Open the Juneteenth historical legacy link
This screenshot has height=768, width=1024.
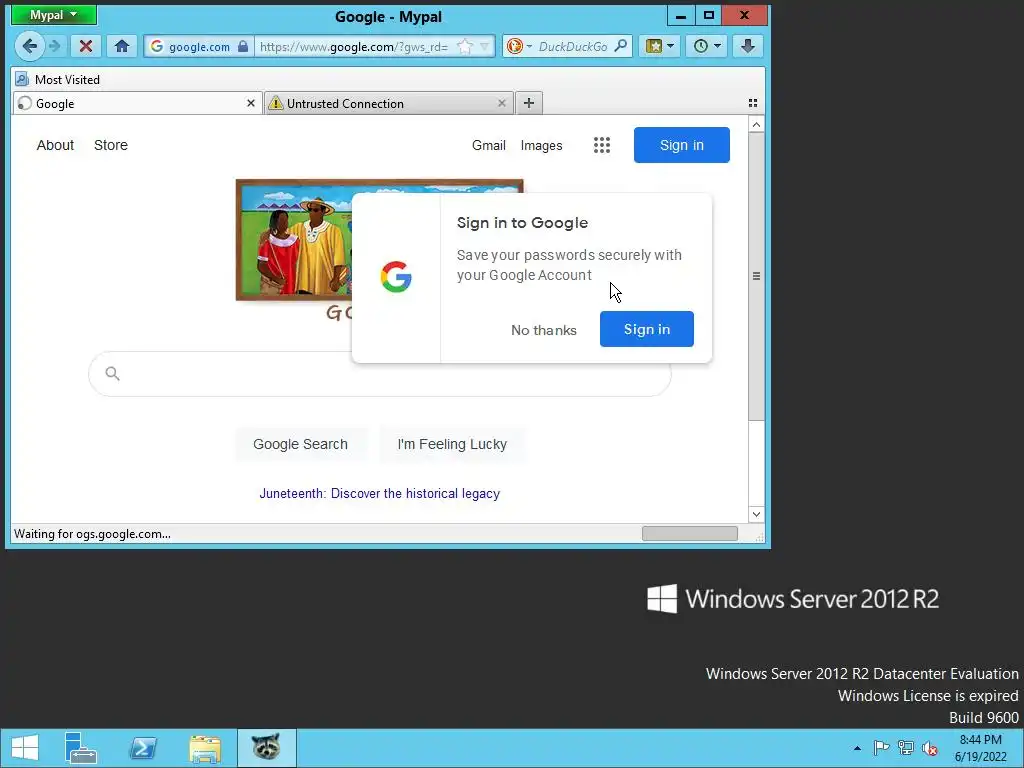click(x=379, y=494)
